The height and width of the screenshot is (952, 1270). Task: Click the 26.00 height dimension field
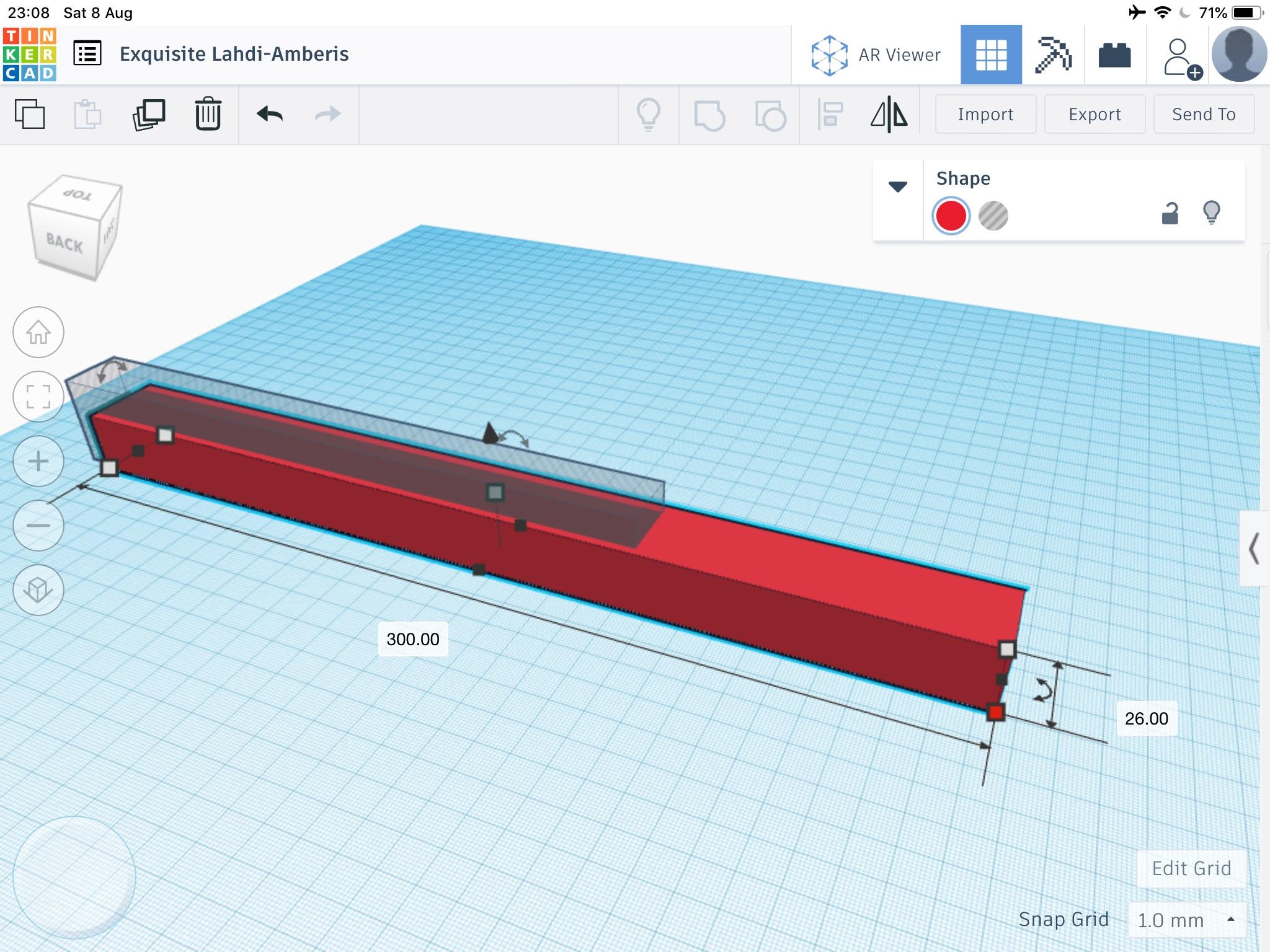click(1147, 718)
